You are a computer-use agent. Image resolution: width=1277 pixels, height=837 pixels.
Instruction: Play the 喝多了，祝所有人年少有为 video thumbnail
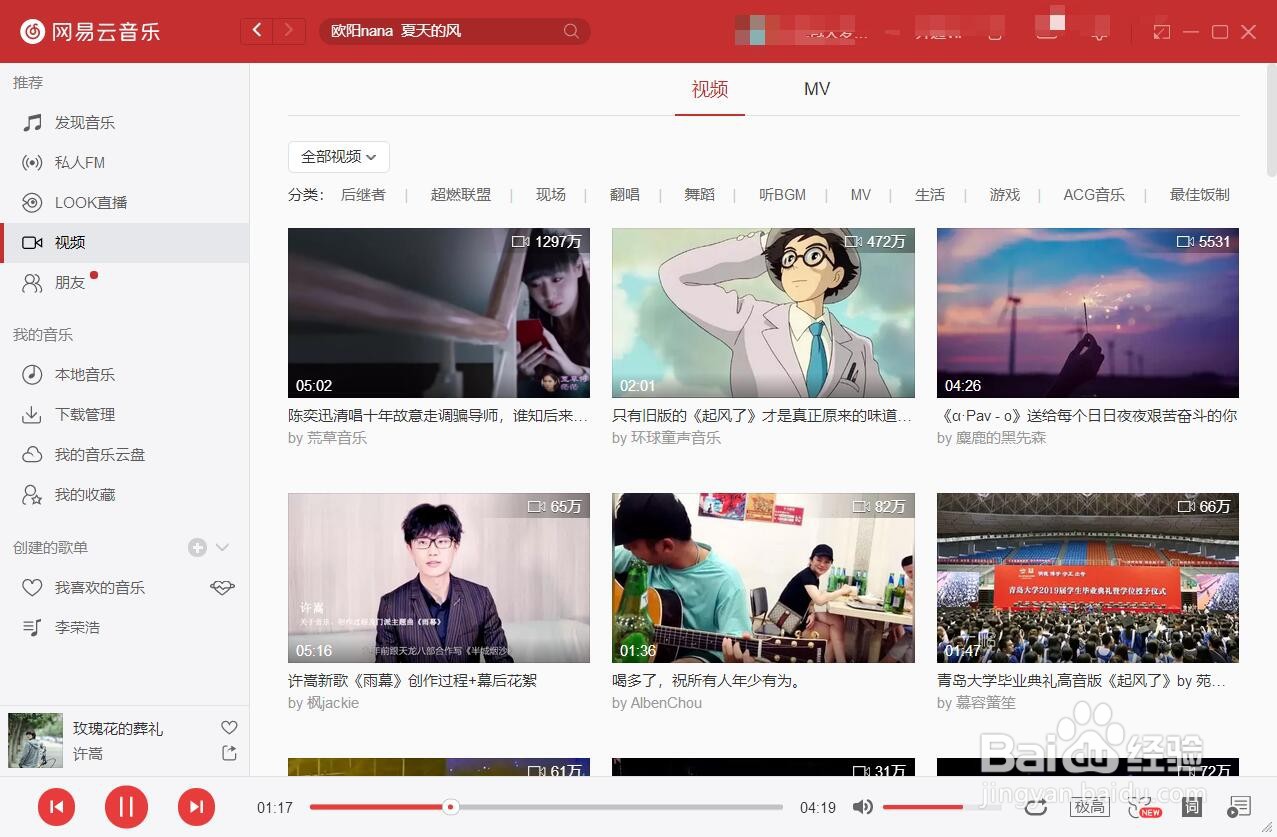(x=763, y=578)
